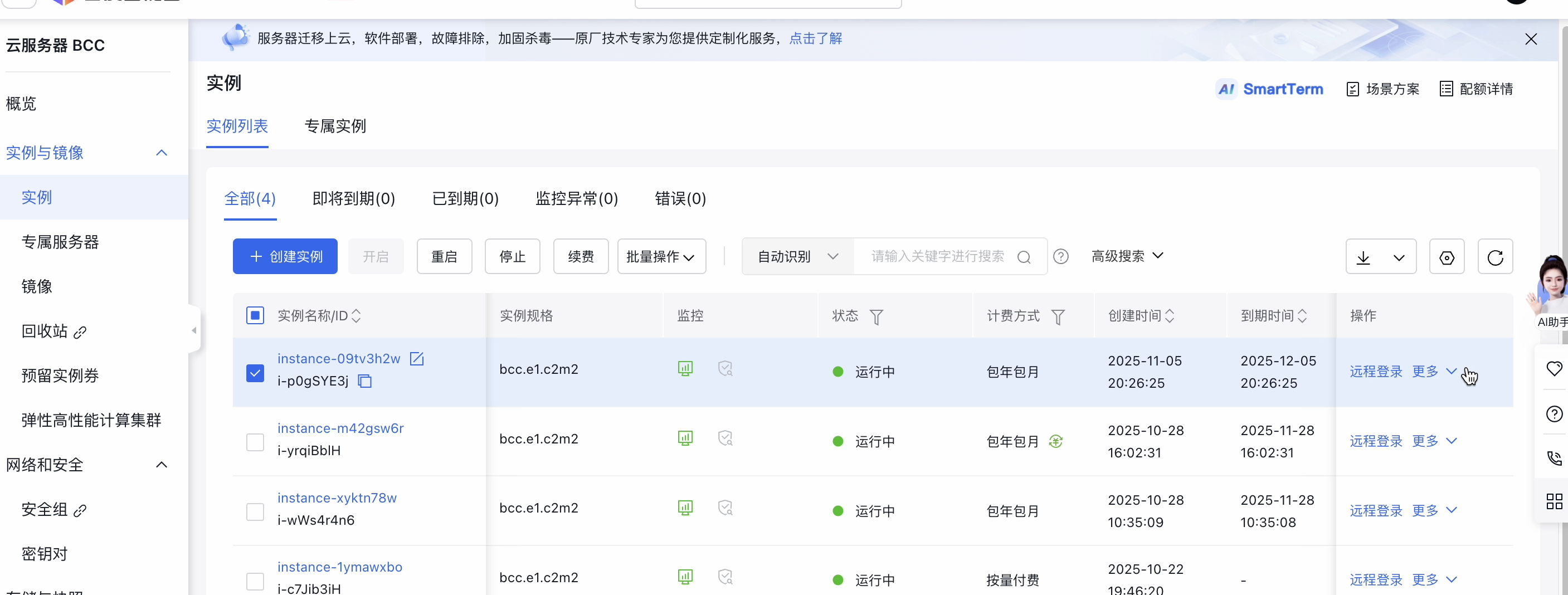Open the 状态 column filter funnel
The image size is (1568, 595).
coord(876,316)
